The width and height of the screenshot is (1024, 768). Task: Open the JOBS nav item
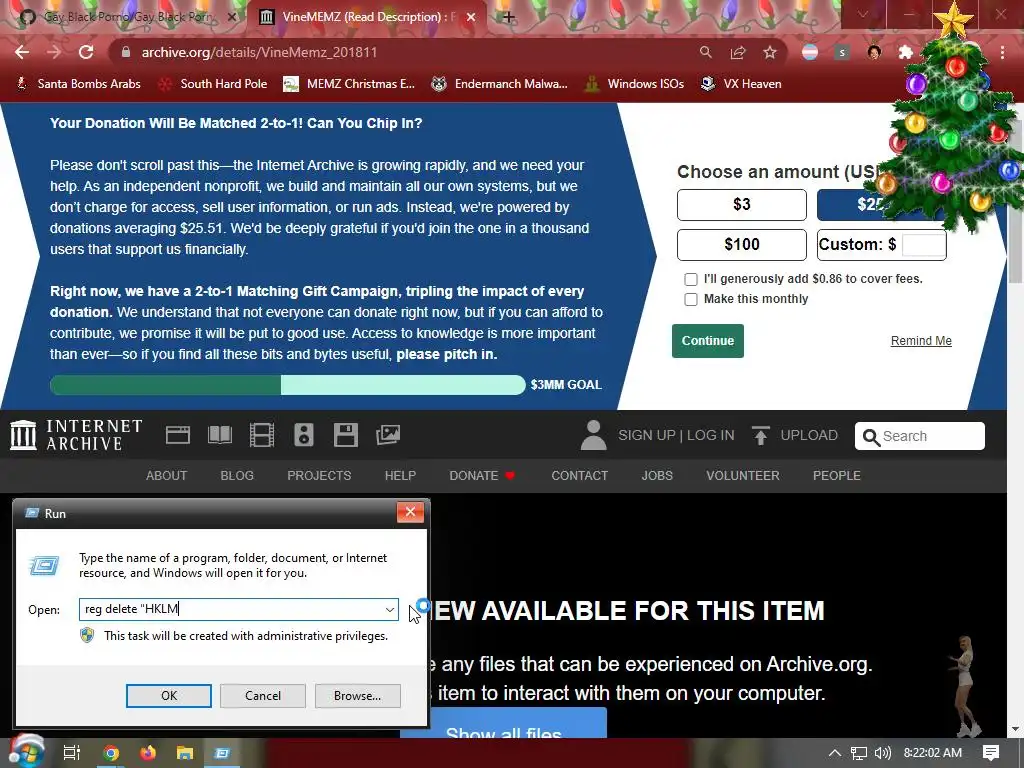[657, 475]
